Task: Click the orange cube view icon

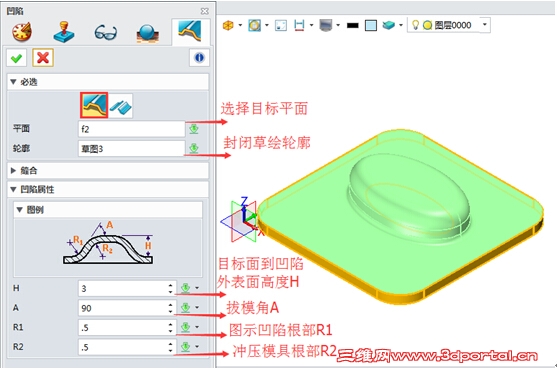Action: point(228,25)
